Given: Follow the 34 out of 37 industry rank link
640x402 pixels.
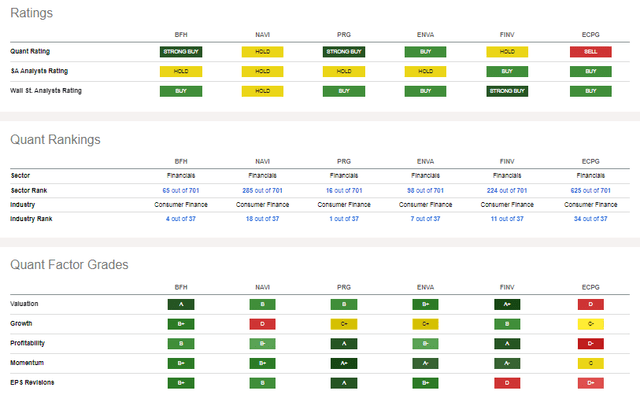Looking at the screenshot, I should click(591, 219).
